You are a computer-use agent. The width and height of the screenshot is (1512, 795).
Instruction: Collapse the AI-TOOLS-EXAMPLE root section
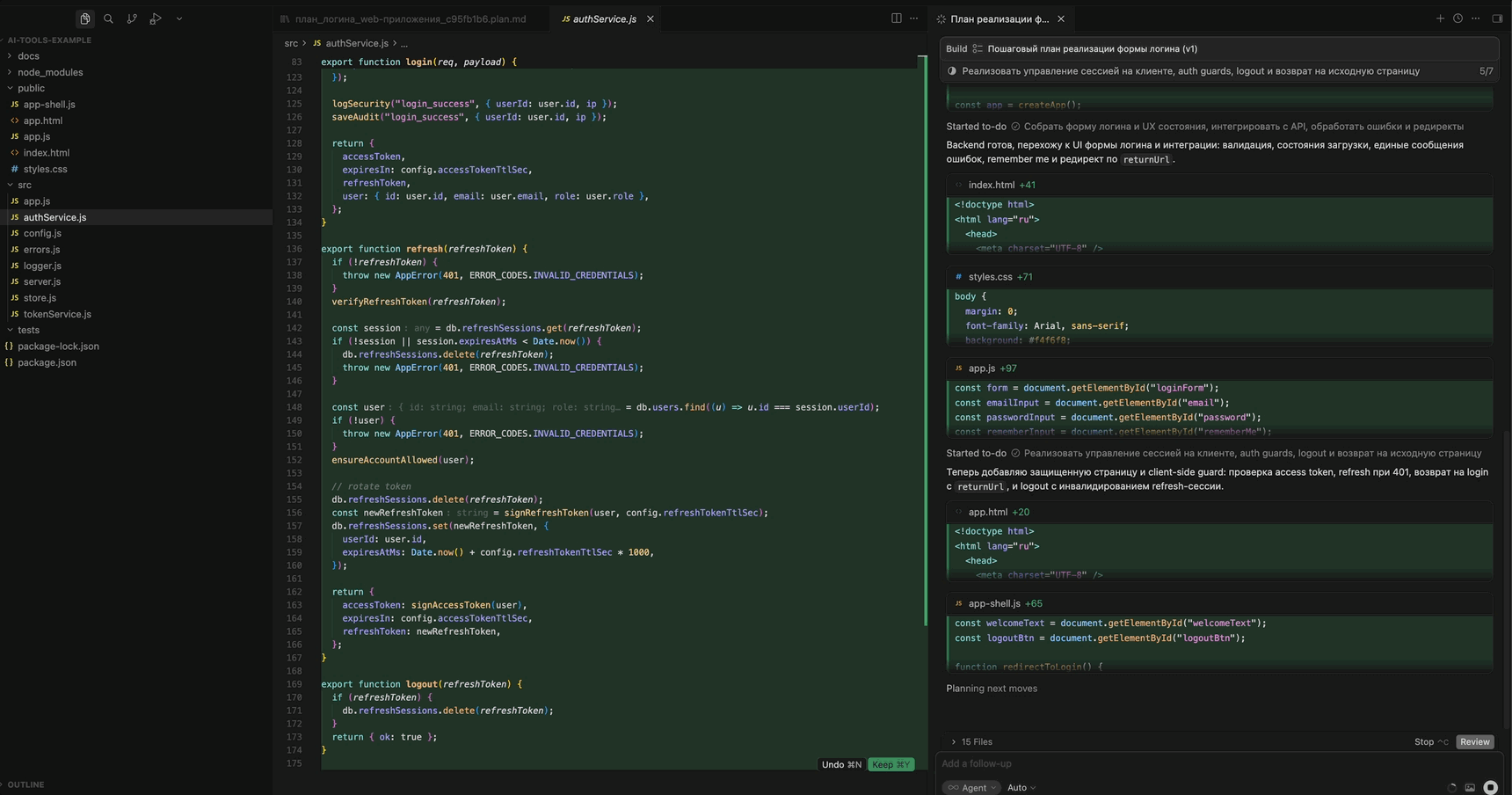pyautogui.click(x=49, y=40)
